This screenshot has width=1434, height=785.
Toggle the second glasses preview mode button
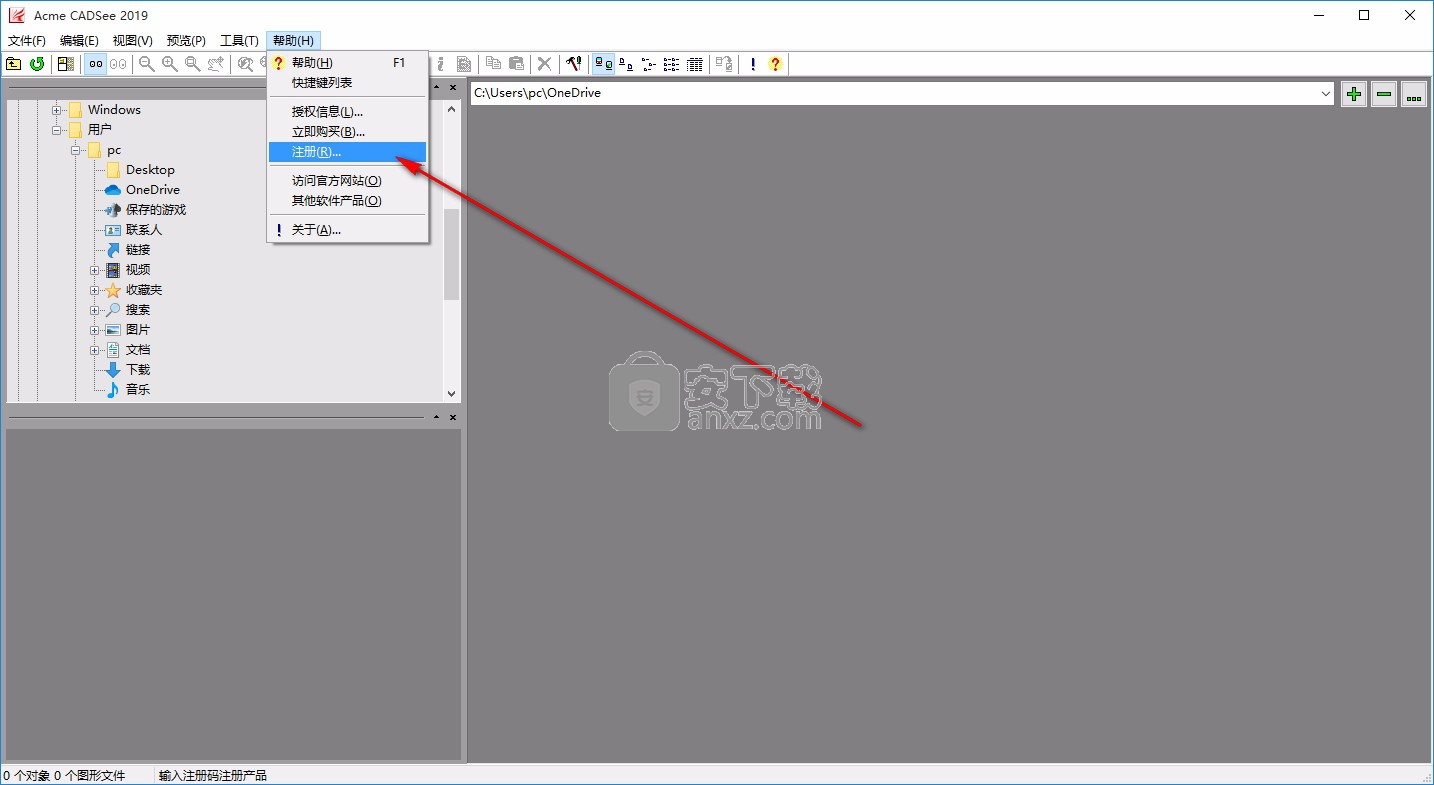118,64
